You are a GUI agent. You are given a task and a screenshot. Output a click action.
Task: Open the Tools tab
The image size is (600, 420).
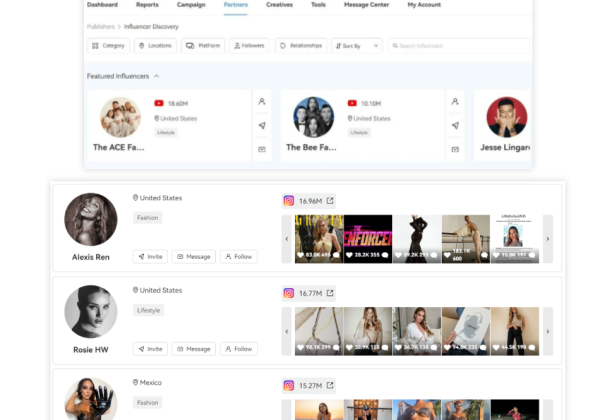pyautogui.click(x=318, y=5)
